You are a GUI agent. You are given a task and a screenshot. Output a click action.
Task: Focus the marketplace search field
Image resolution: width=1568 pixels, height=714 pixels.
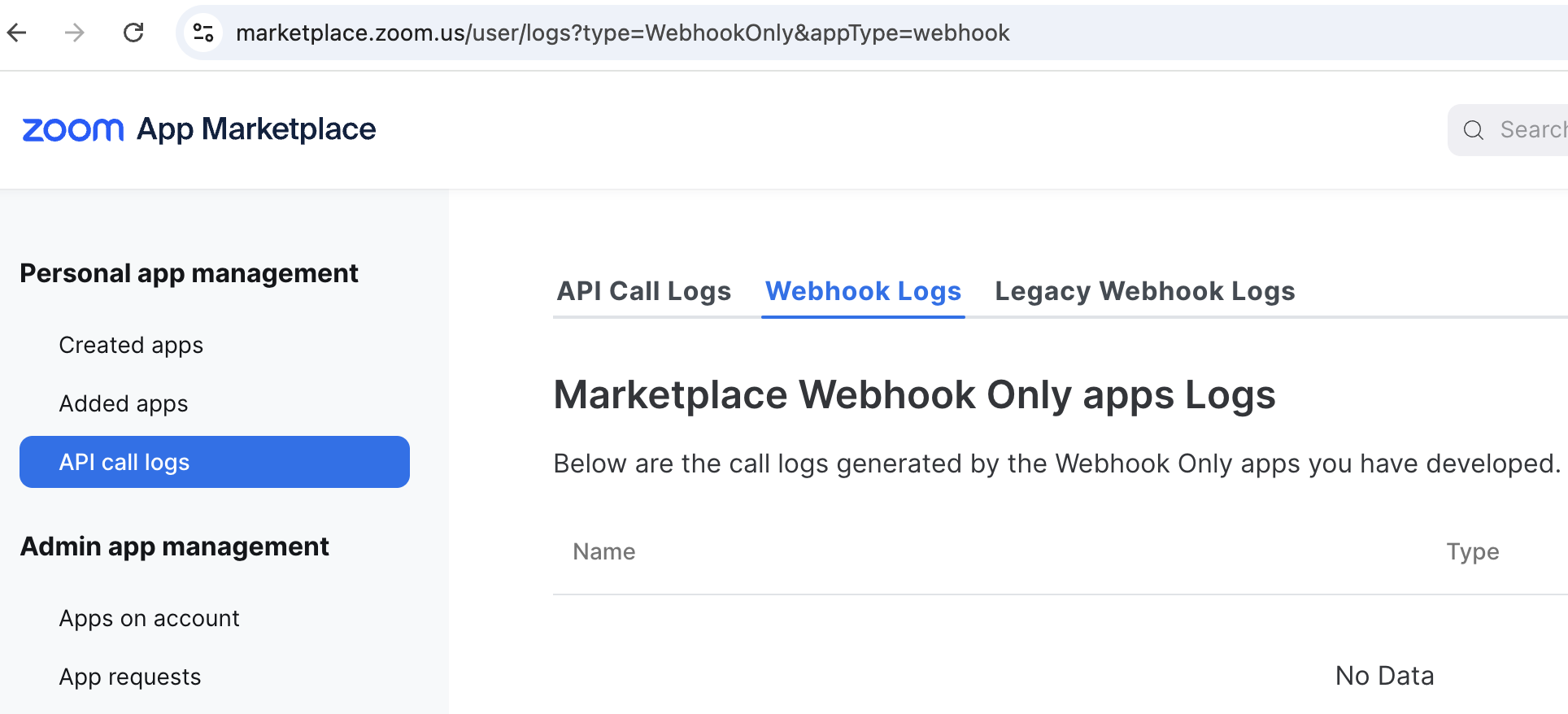1531,130
